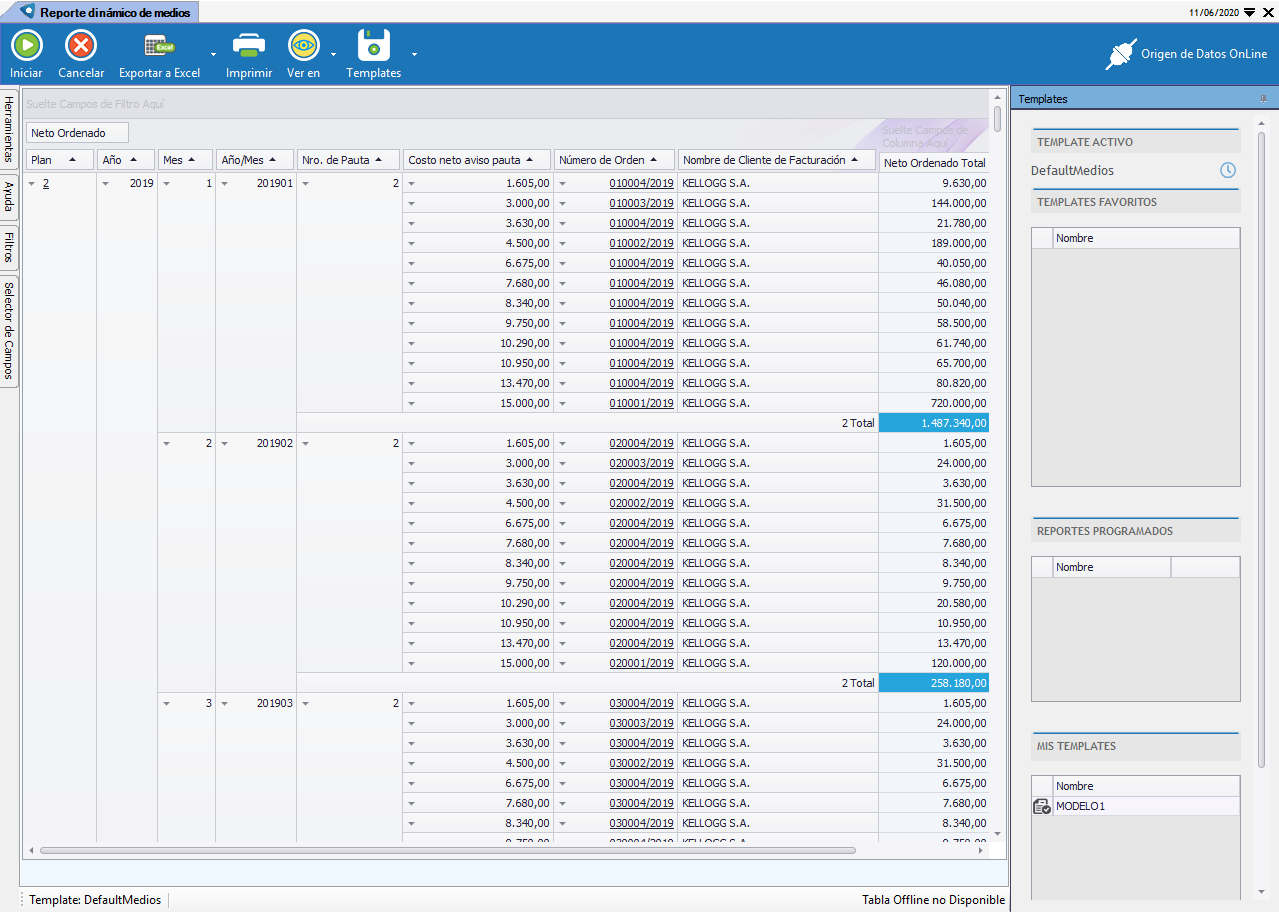Collapse the 2019 year row group
The height and width of the screenshot is (912, 1279).
106,184
